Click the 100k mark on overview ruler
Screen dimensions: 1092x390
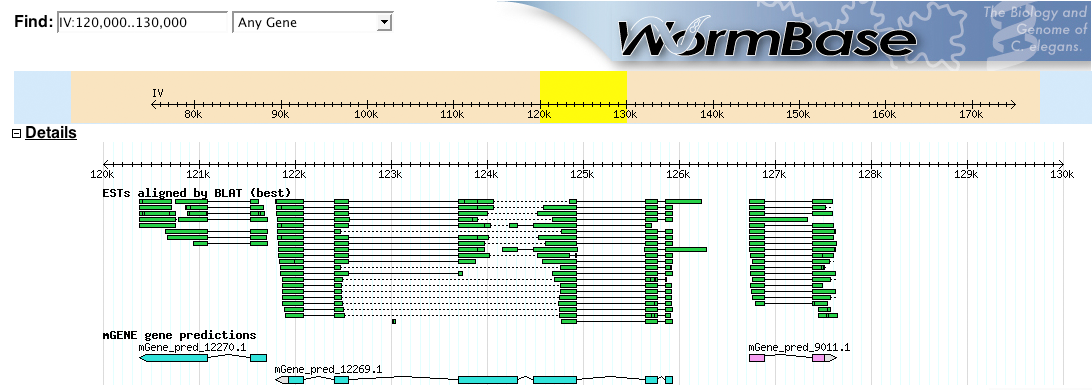click(366, 114)
